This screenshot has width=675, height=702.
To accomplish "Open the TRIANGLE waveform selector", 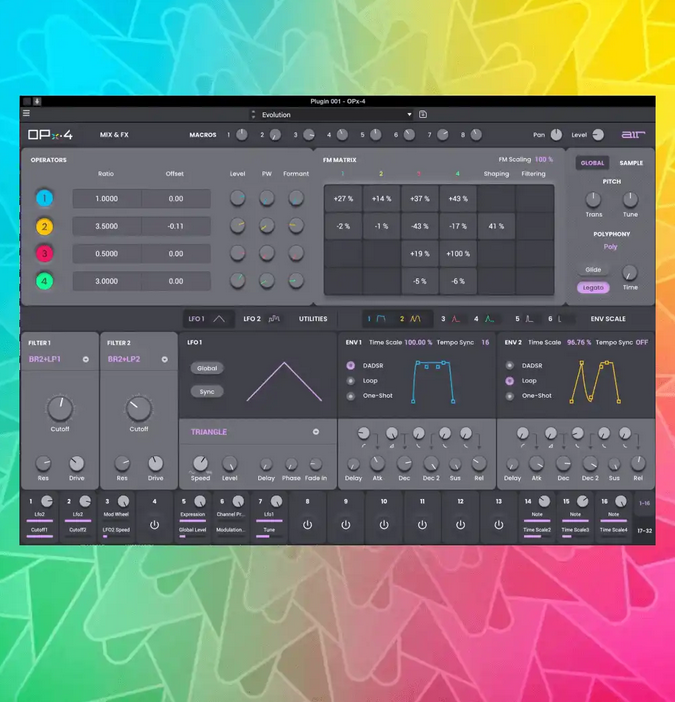I will click(255, 432).
